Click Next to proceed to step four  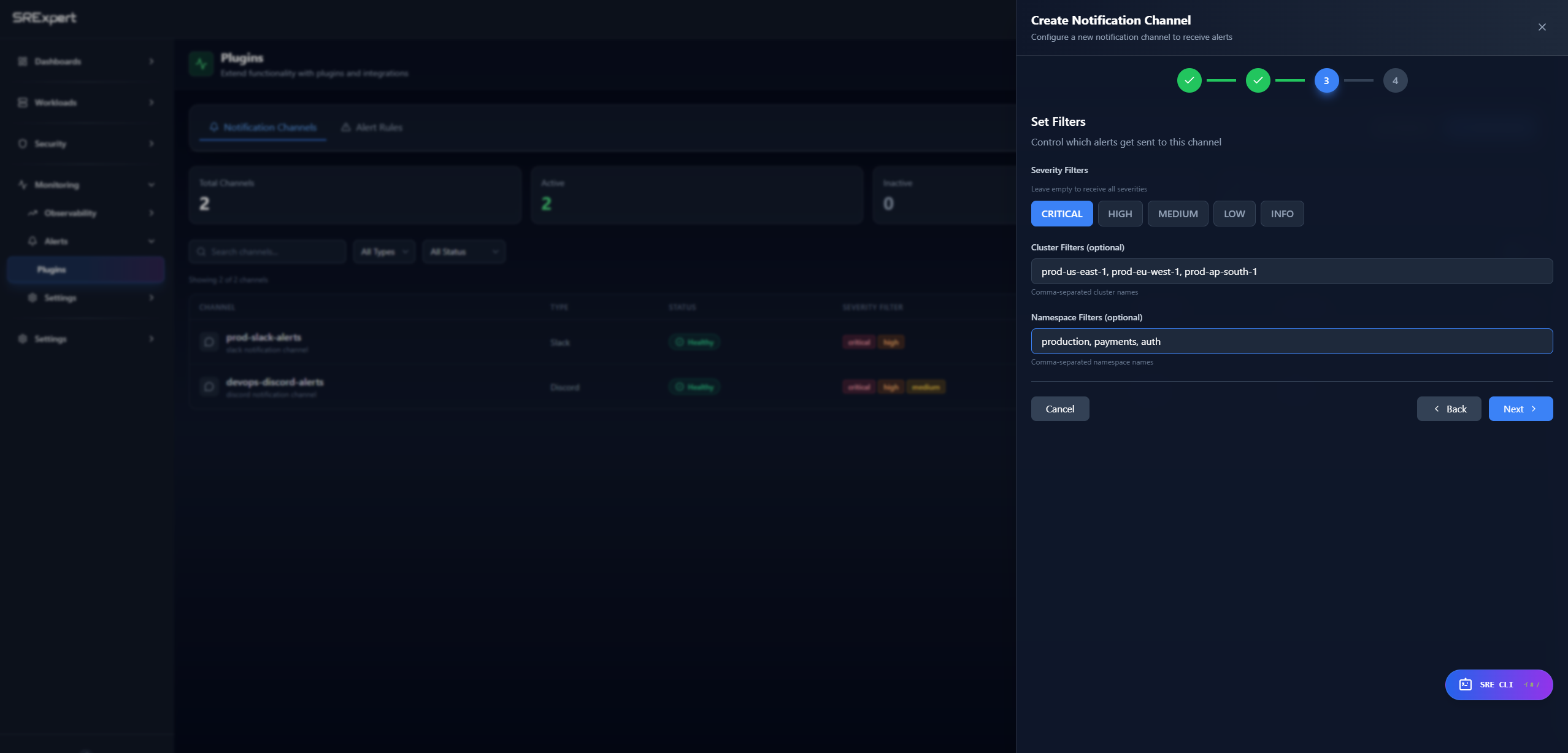(x=1520, y=408)
